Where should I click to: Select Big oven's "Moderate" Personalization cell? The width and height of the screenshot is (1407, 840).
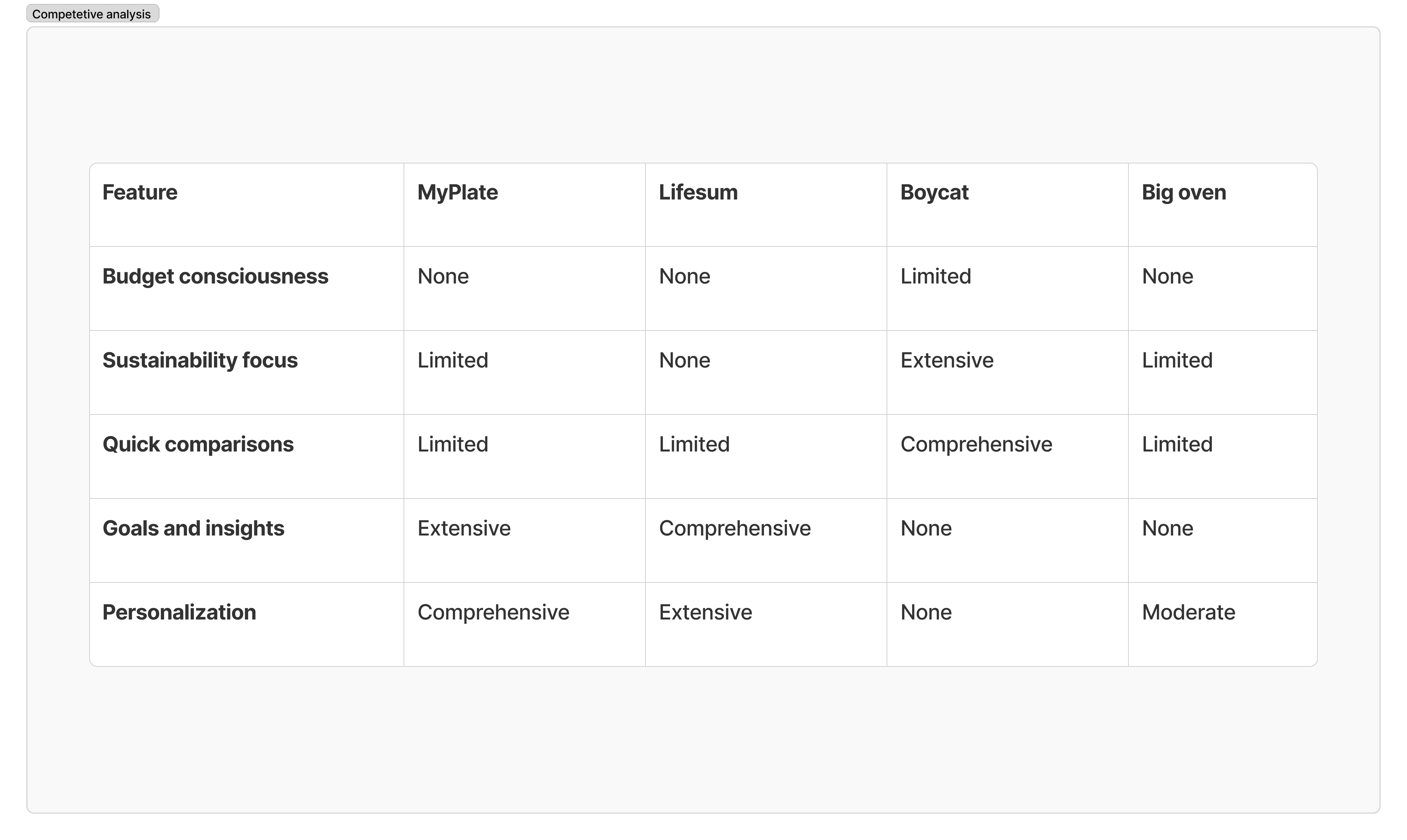(x=1188, y=612)
